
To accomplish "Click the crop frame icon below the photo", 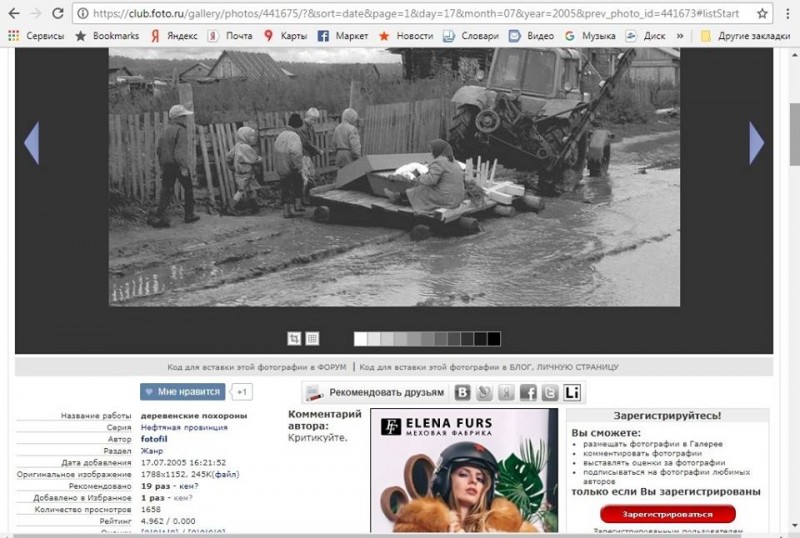I will point(294,338).
